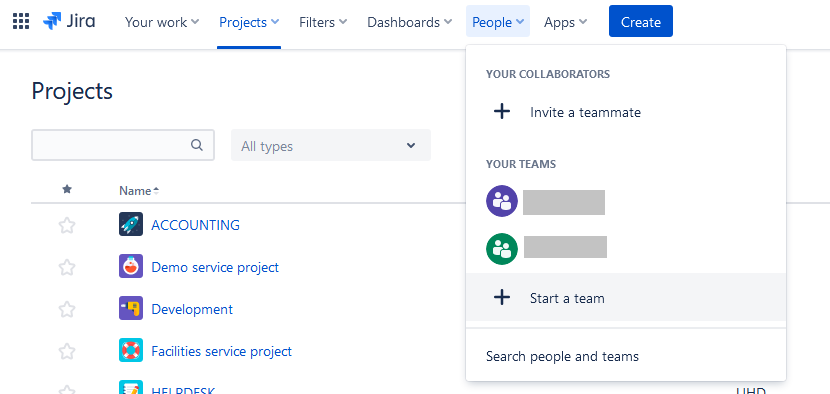Expand the All types dropdown
The width and height of the screenshot is (830, 394).
coord(331,145)
